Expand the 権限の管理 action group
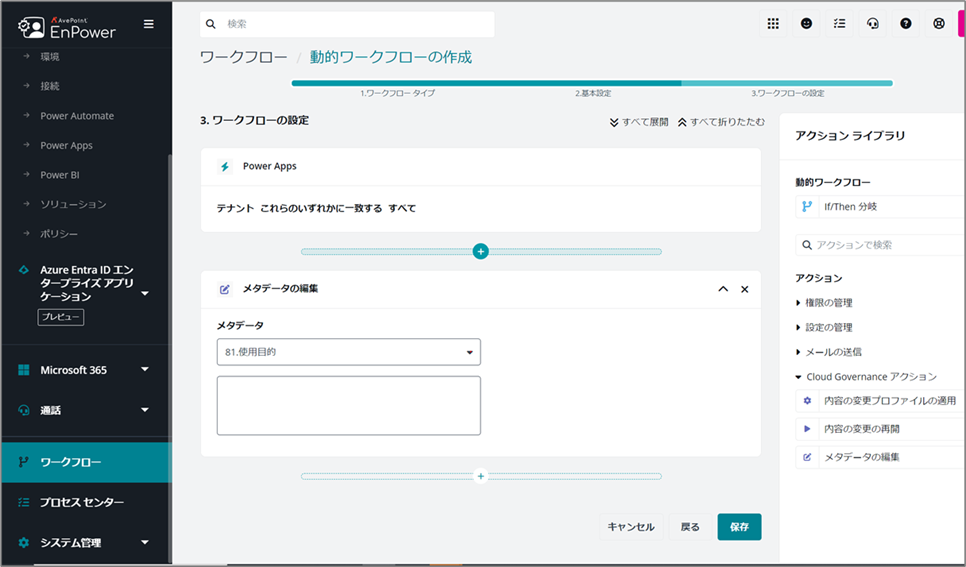 pos(824,303)
